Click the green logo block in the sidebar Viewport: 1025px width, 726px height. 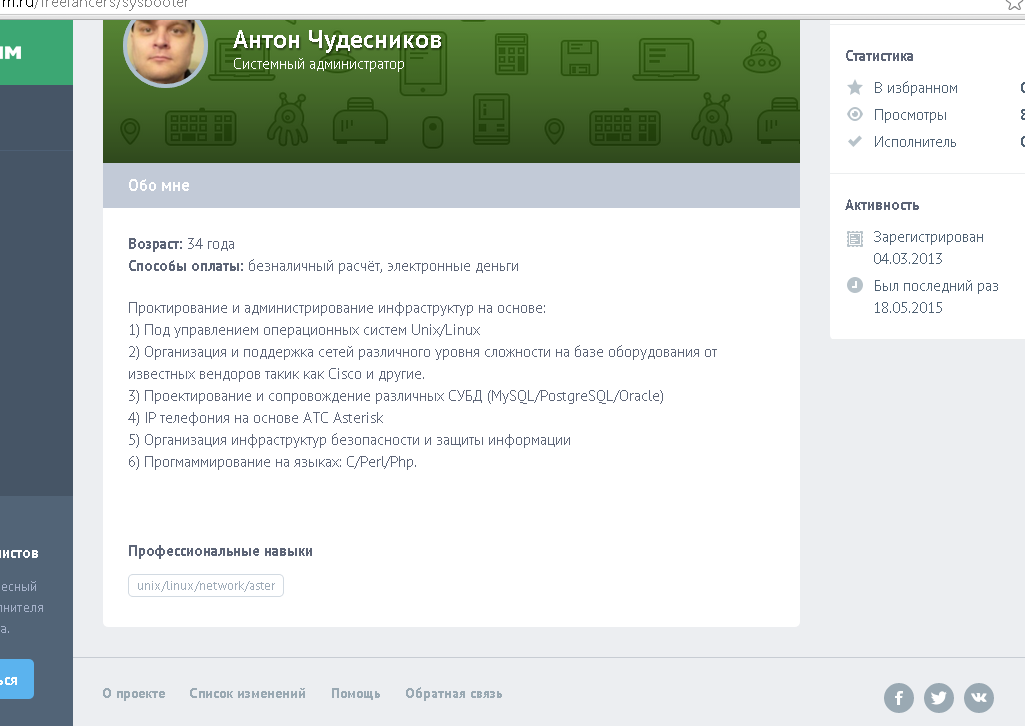click(36, 52)
